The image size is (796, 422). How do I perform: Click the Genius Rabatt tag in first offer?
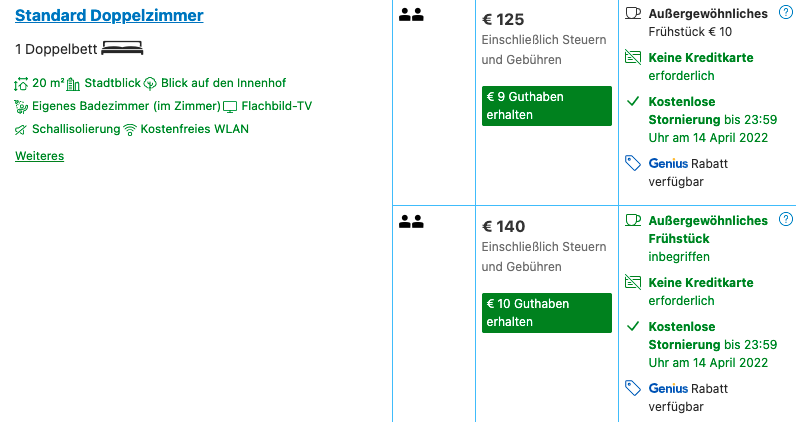pyautogui.click(x=633, y=163)
